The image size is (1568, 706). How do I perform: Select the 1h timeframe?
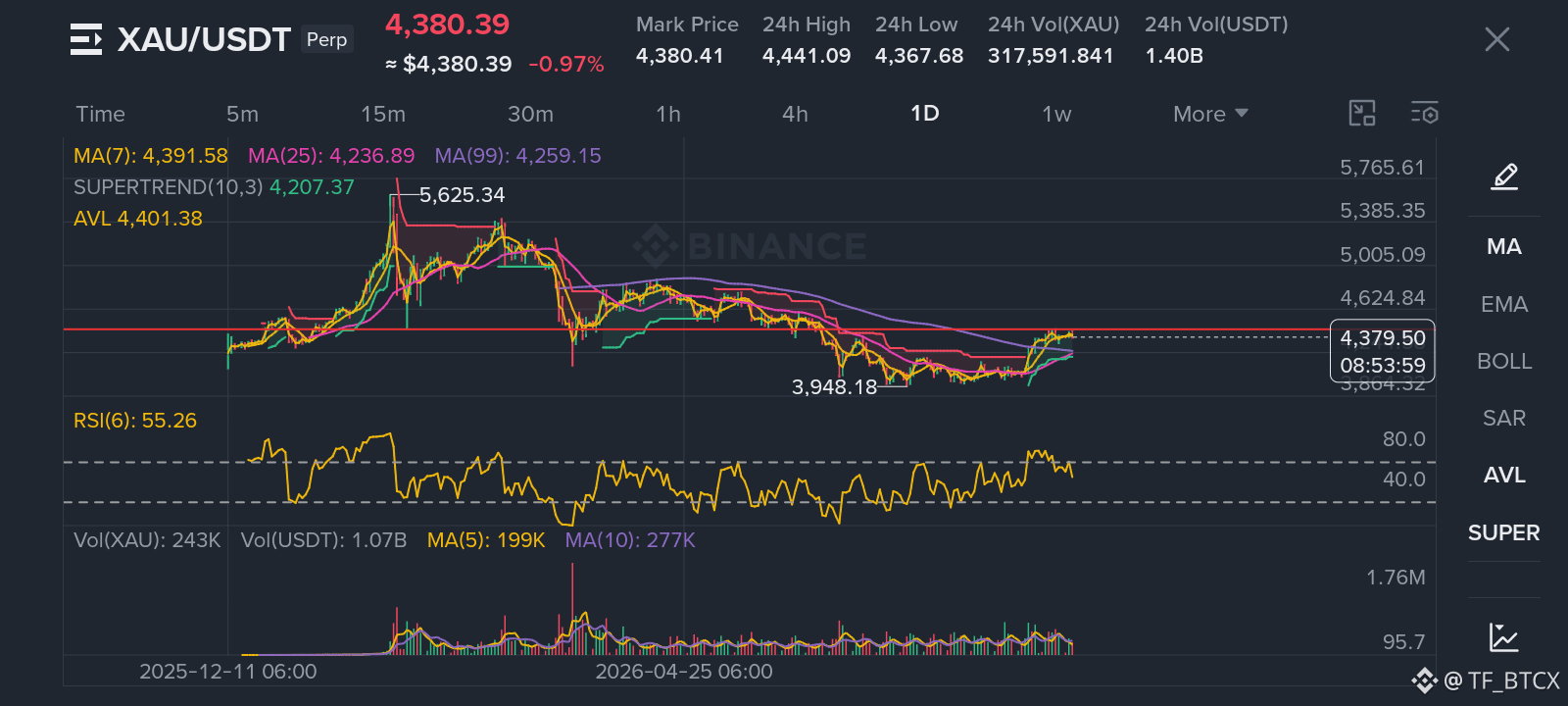click(668, 114)
